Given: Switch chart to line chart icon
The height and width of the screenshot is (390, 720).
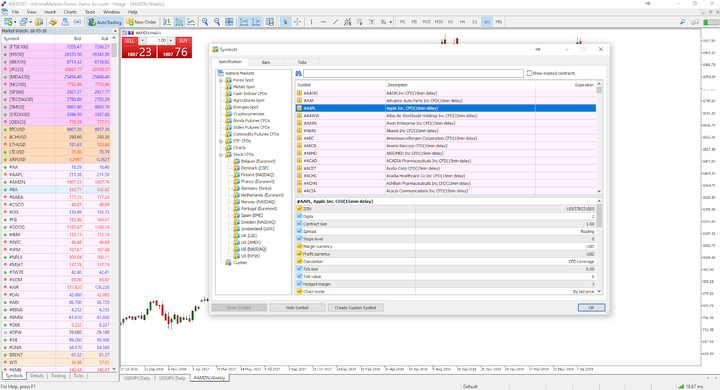Looking at the screenshot, I should click(x=191, y=22).
